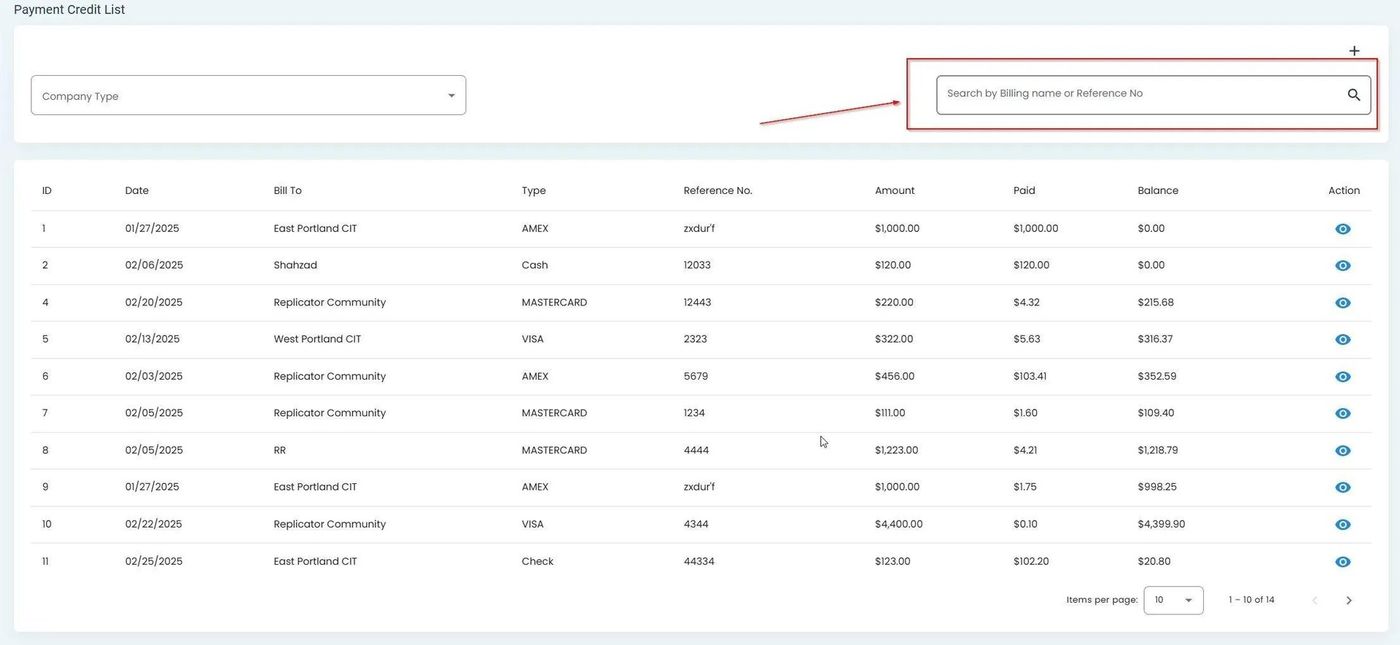
Task: Click eye icon for reference 12443 row
Action: tap(1343, 303)
